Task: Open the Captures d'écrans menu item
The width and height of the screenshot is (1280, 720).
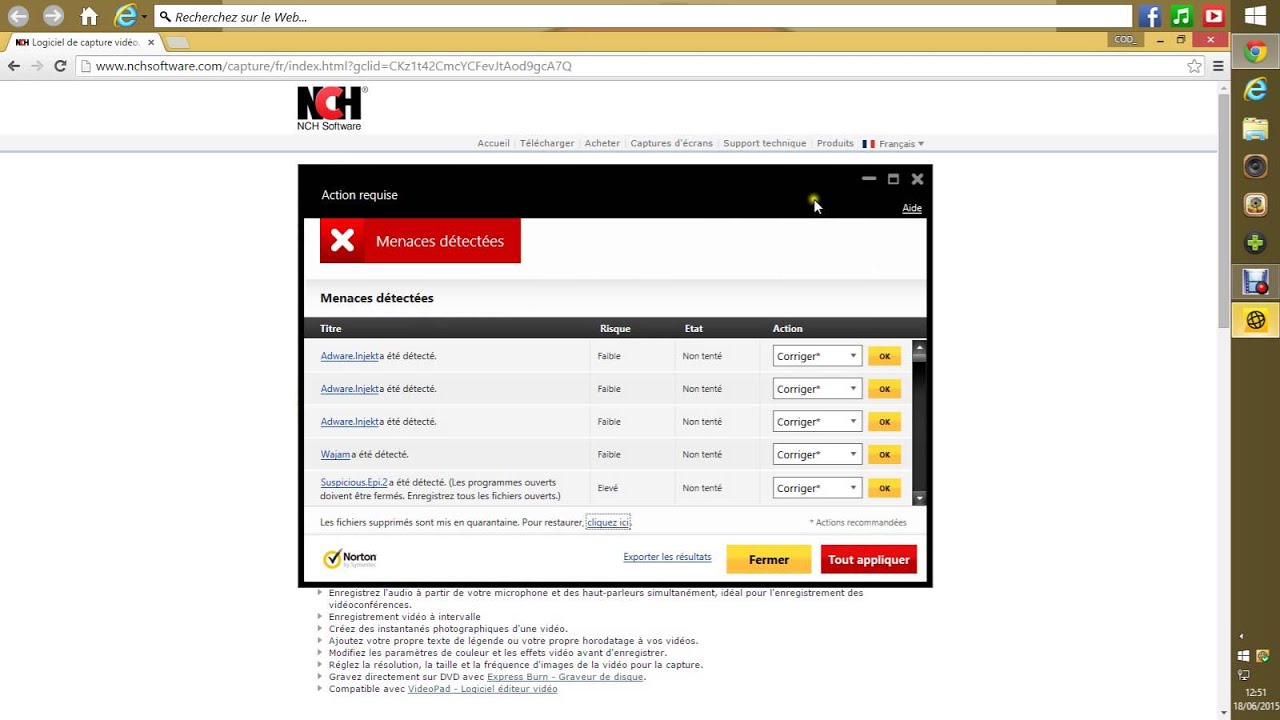Action: (x=672, y=143)
